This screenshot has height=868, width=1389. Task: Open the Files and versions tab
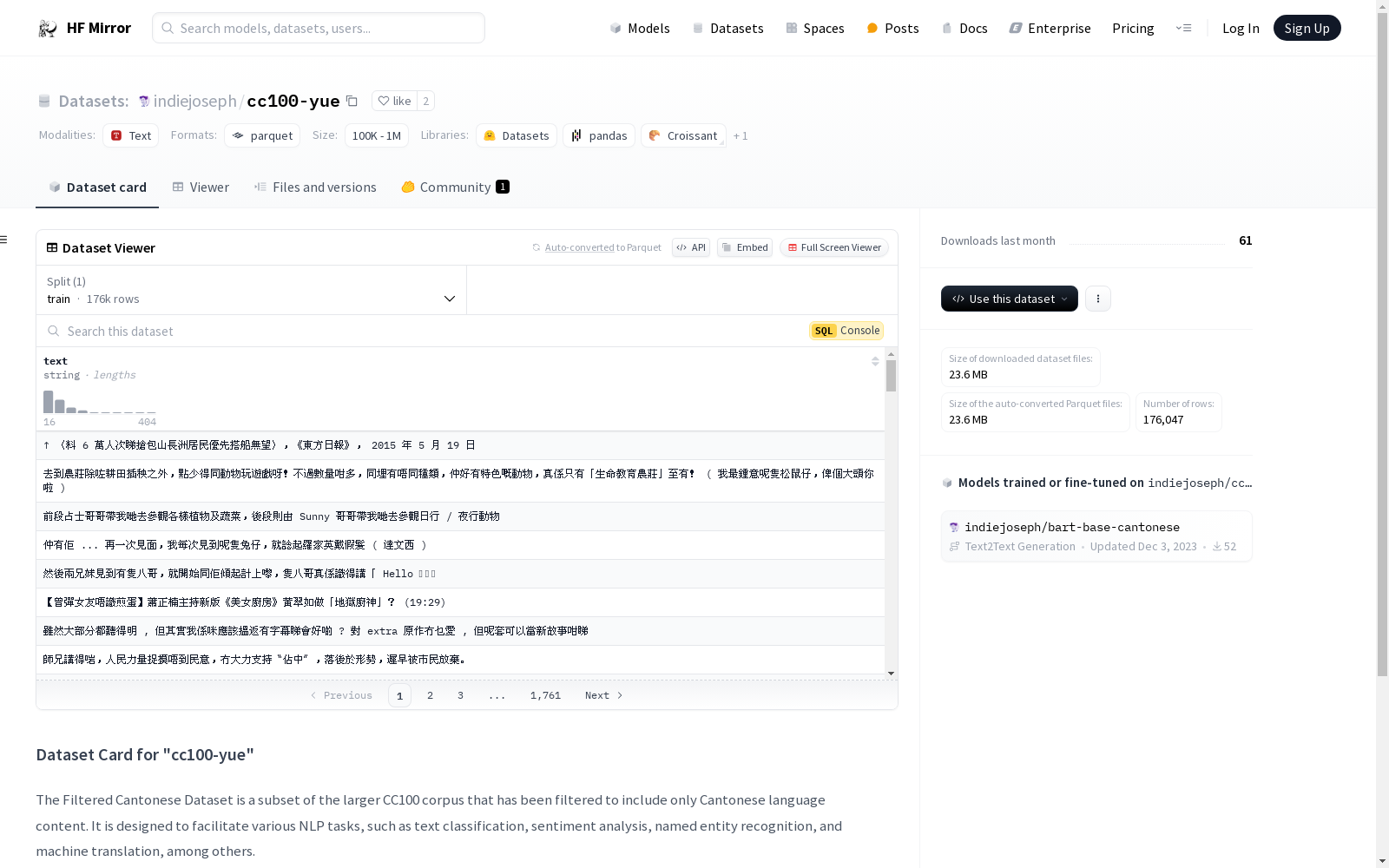click(x=315, y=187)
